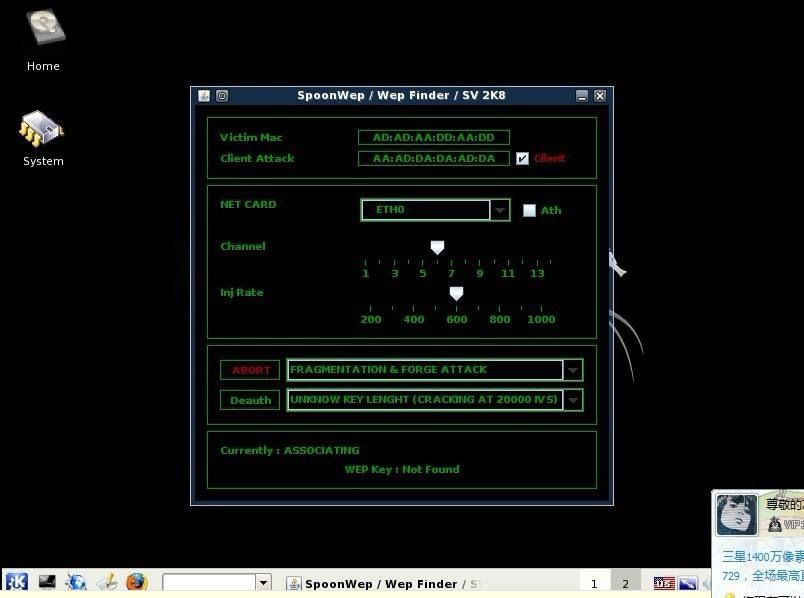Image resolution: width=804 pixels, height=598 pixels.
Task: Open the pen tool taskbar icon
Action: (107, 582)
